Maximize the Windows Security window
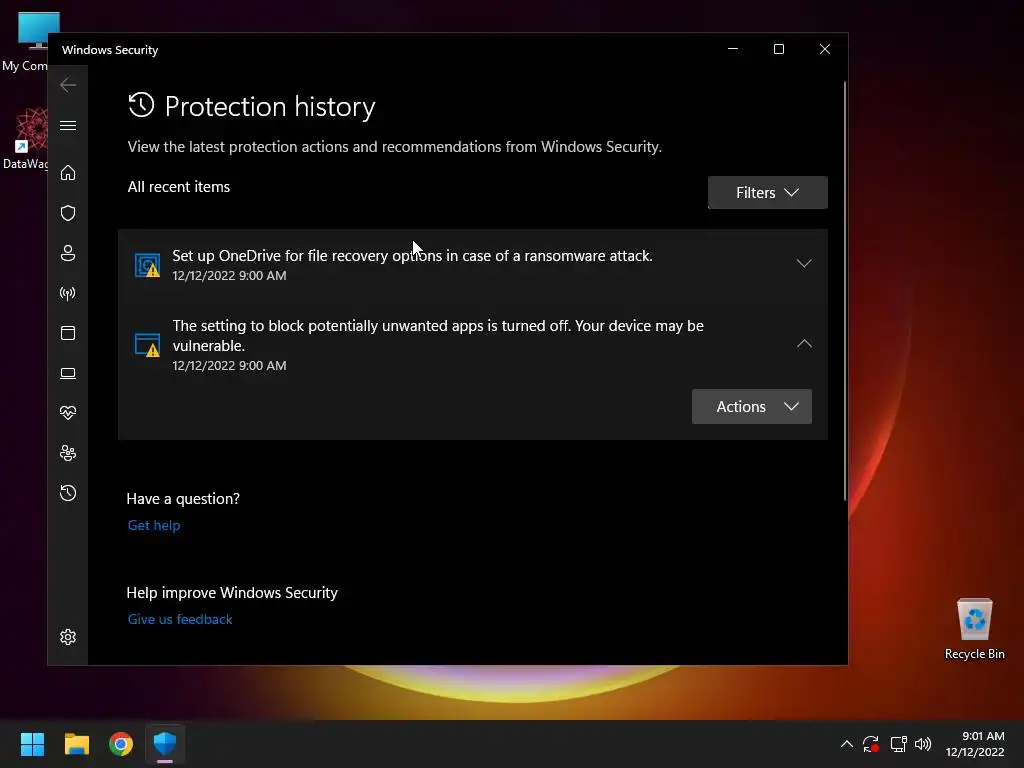 (x=778, y=49)
